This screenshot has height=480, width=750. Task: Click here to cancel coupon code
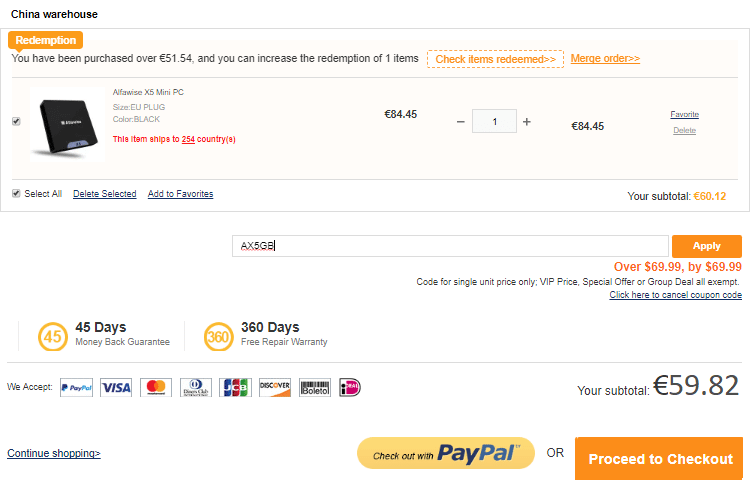[675, 295]
